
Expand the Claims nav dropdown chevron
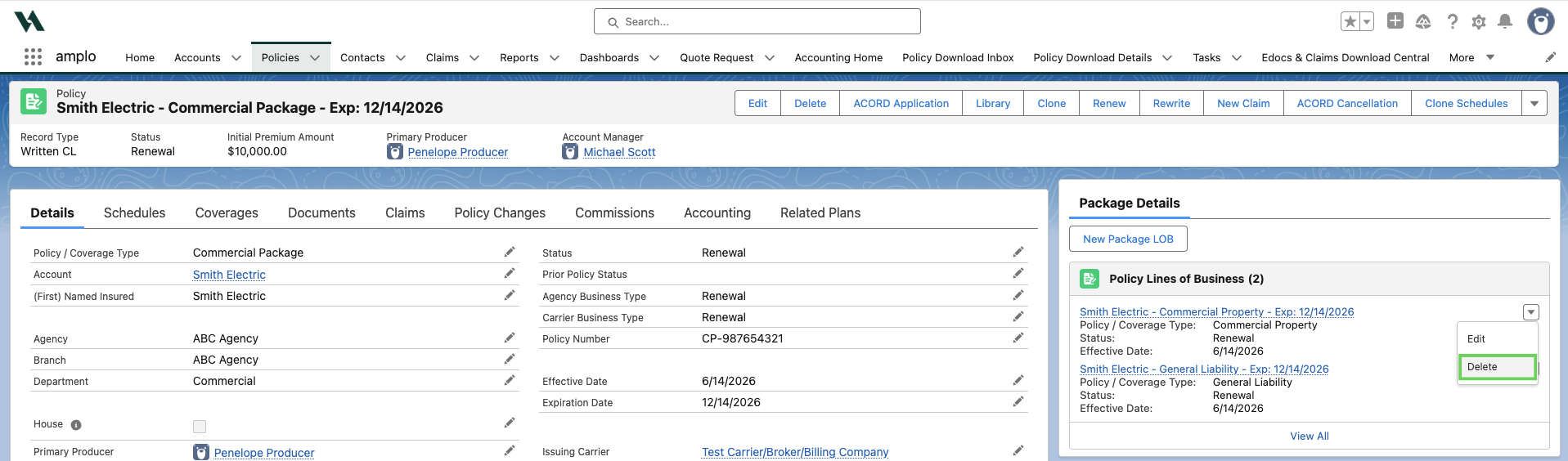(474, 58)
